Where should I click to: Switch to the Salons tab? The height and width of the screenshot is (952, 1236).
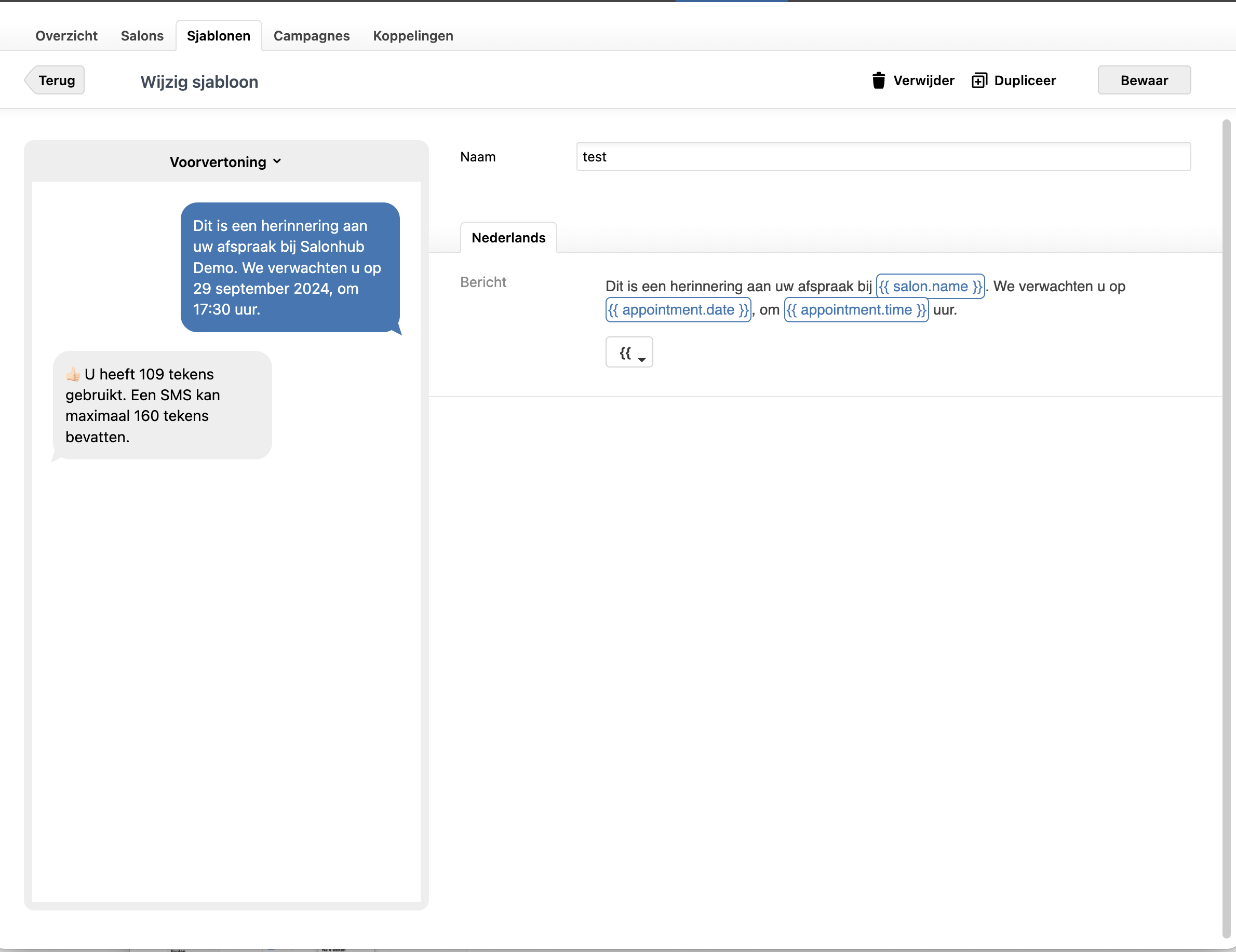click(142, 36)
